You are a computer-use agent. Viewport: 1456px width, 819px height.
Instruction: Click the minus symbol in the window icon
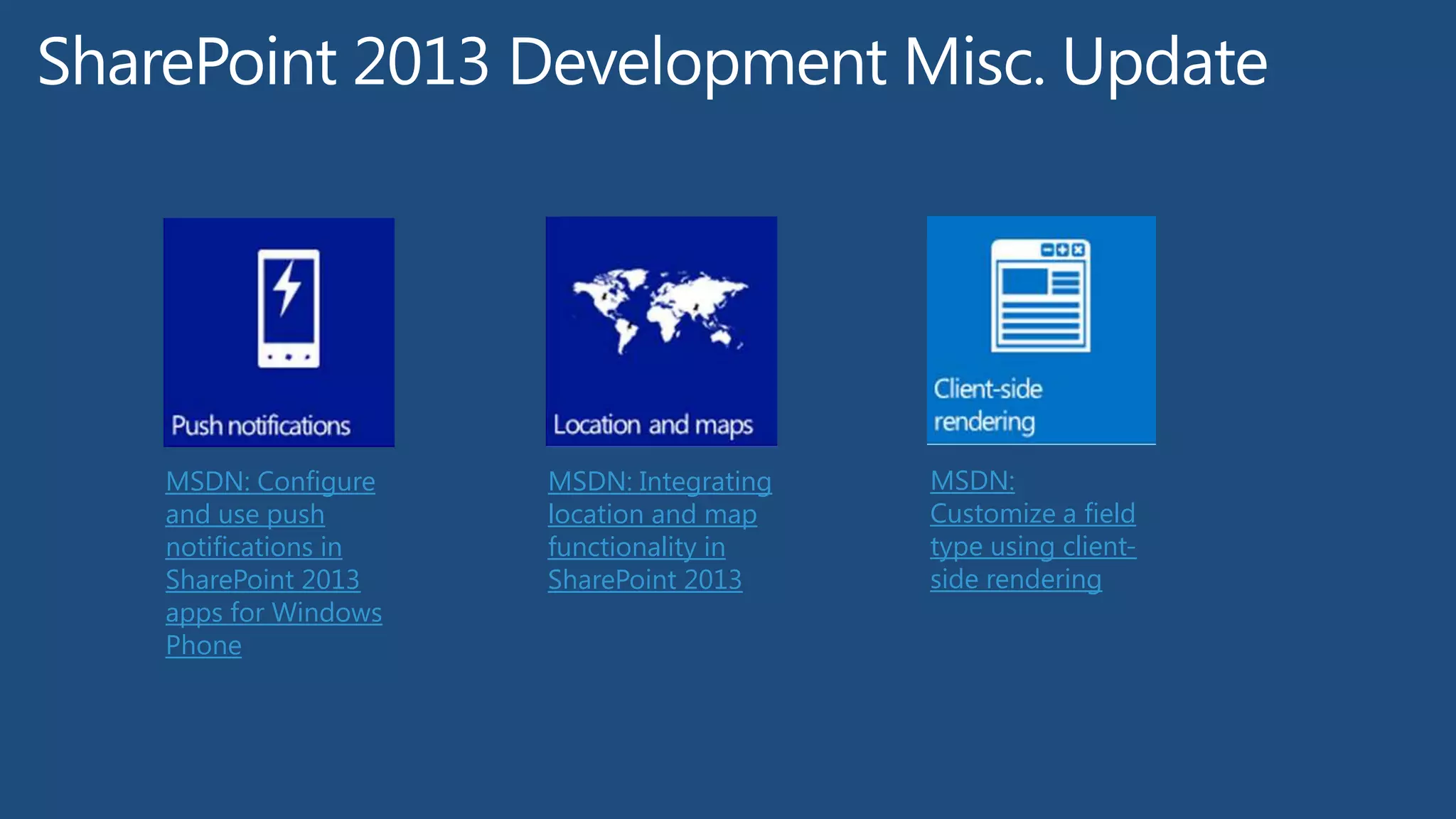click(1047, 250)
